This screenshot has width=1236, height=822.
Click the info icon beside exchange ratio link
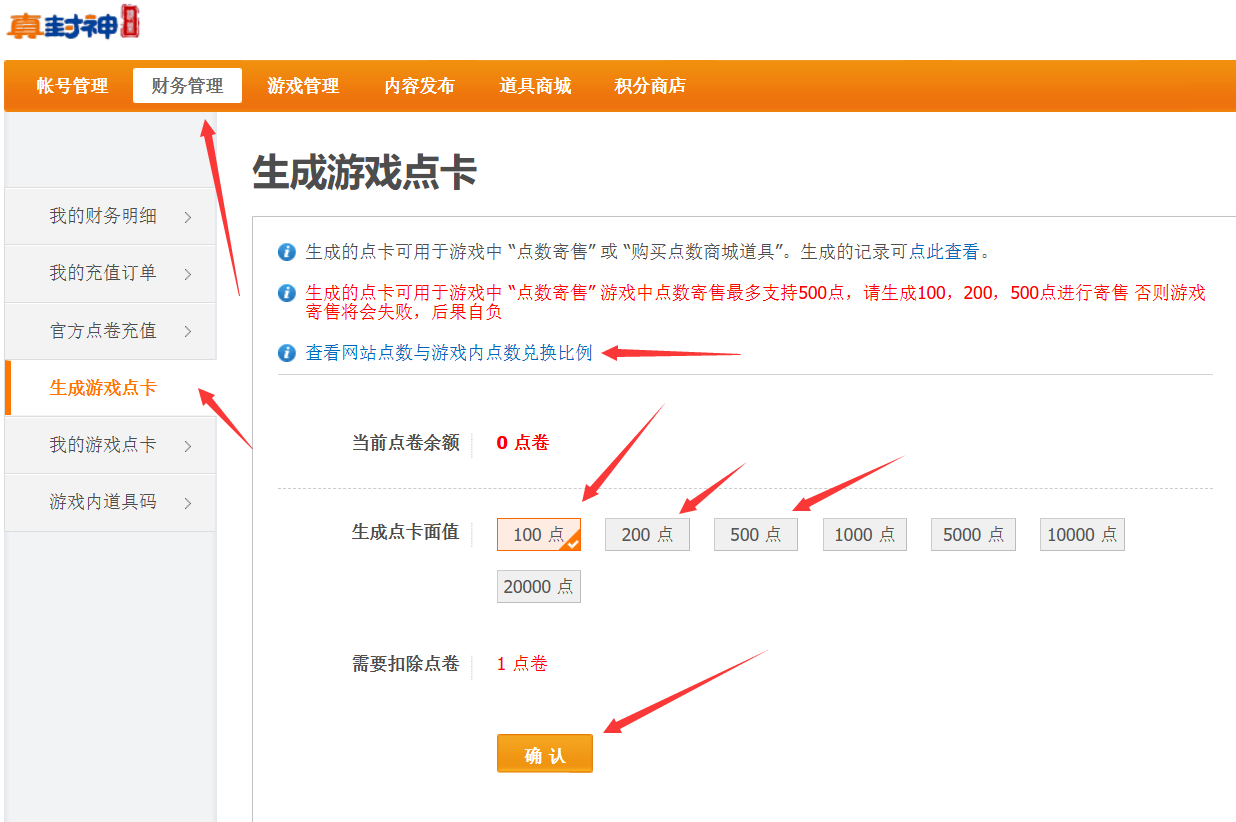[x=287, y=353]
